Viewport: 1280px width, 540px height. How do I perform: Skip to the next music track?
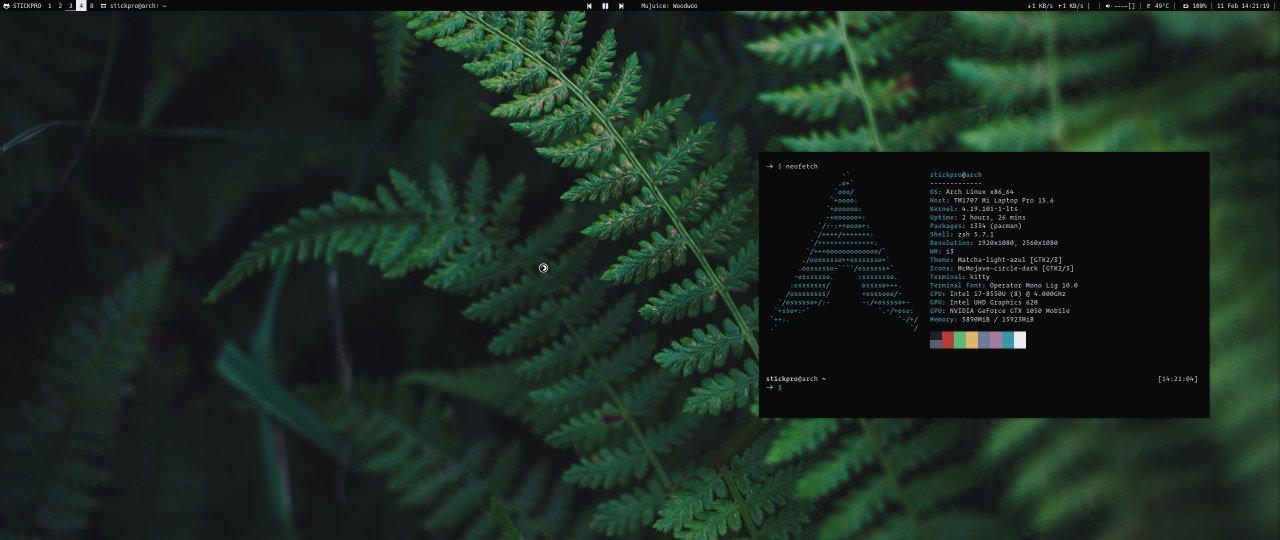[x=621, y=6]
